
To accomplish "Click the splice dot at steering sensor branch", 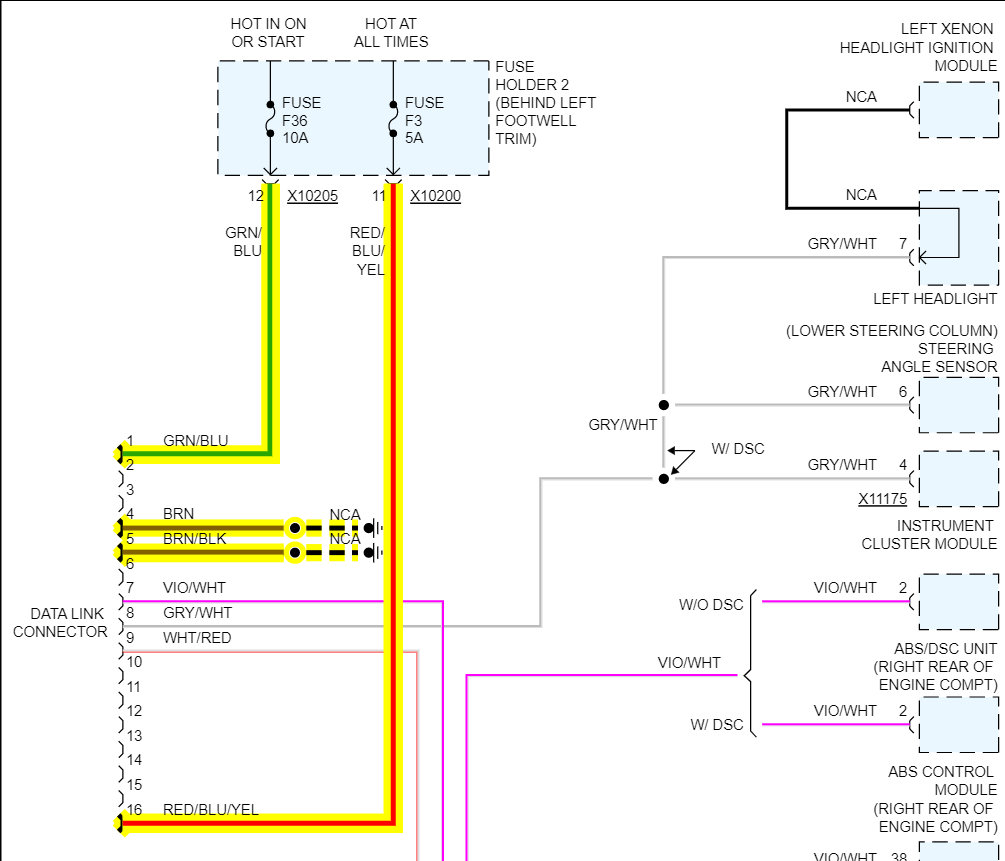I will coord(664,405).
